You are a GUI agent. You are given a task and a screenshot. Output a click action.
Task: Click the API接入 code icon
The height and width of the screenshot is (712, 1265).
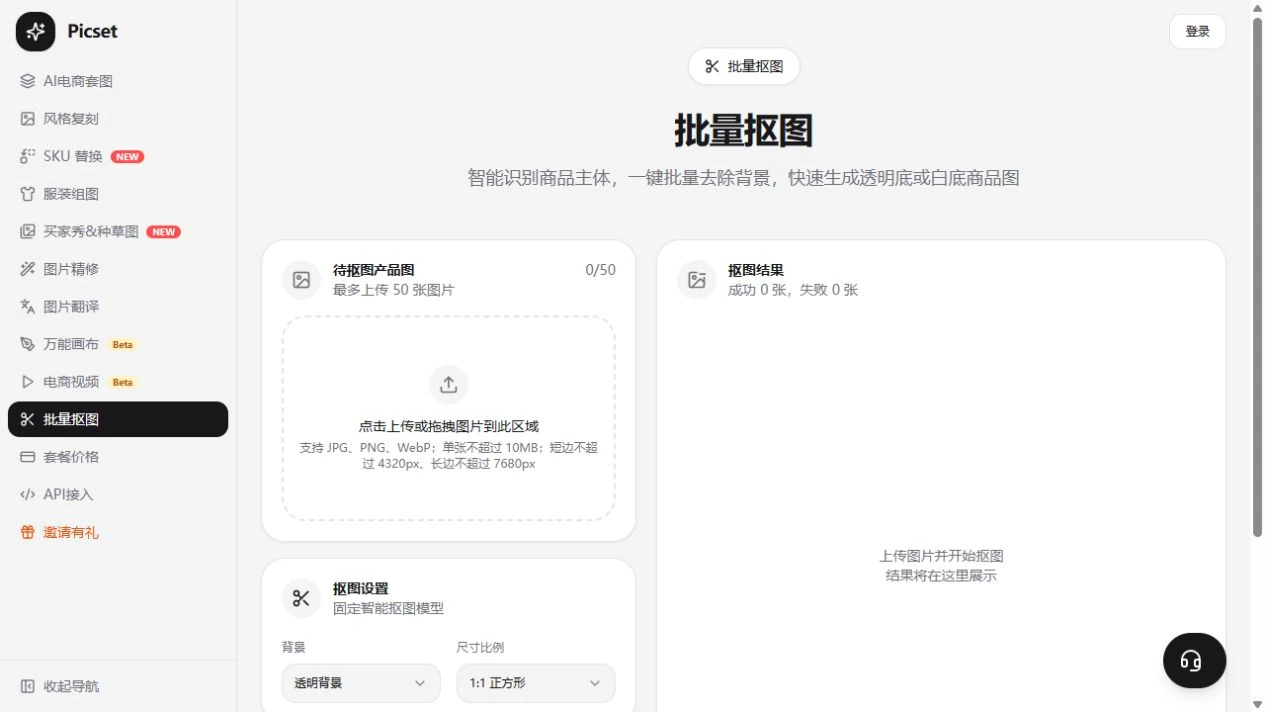[x=28, y=495]
